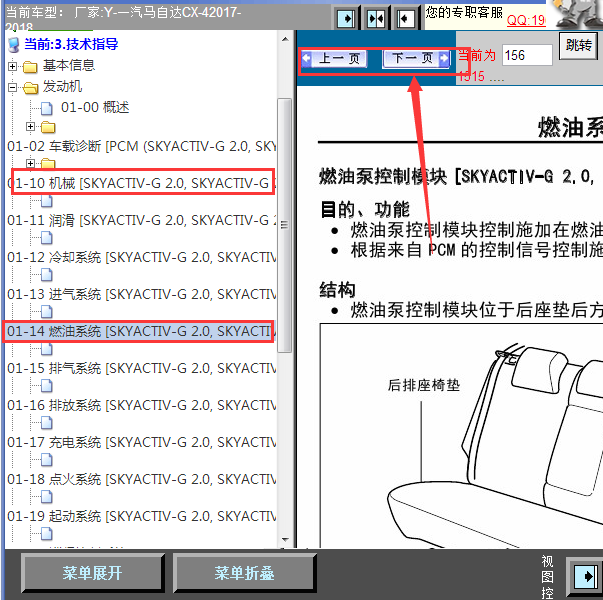
Task: Click the page icon under 01-17 充电系统
Action: [x=47, y=460]
